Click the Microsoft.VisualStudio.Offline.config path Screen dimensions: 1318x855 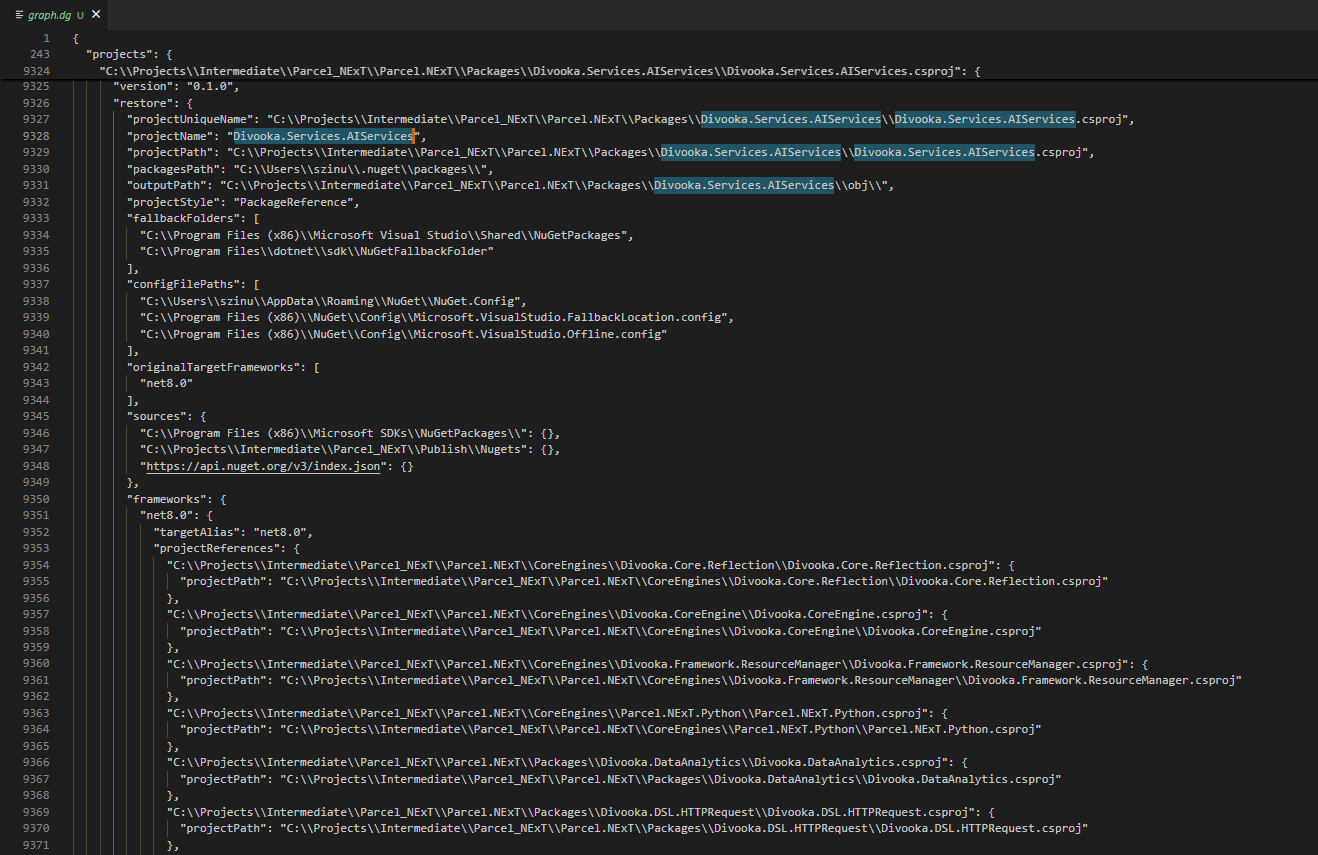click(404, 333)
